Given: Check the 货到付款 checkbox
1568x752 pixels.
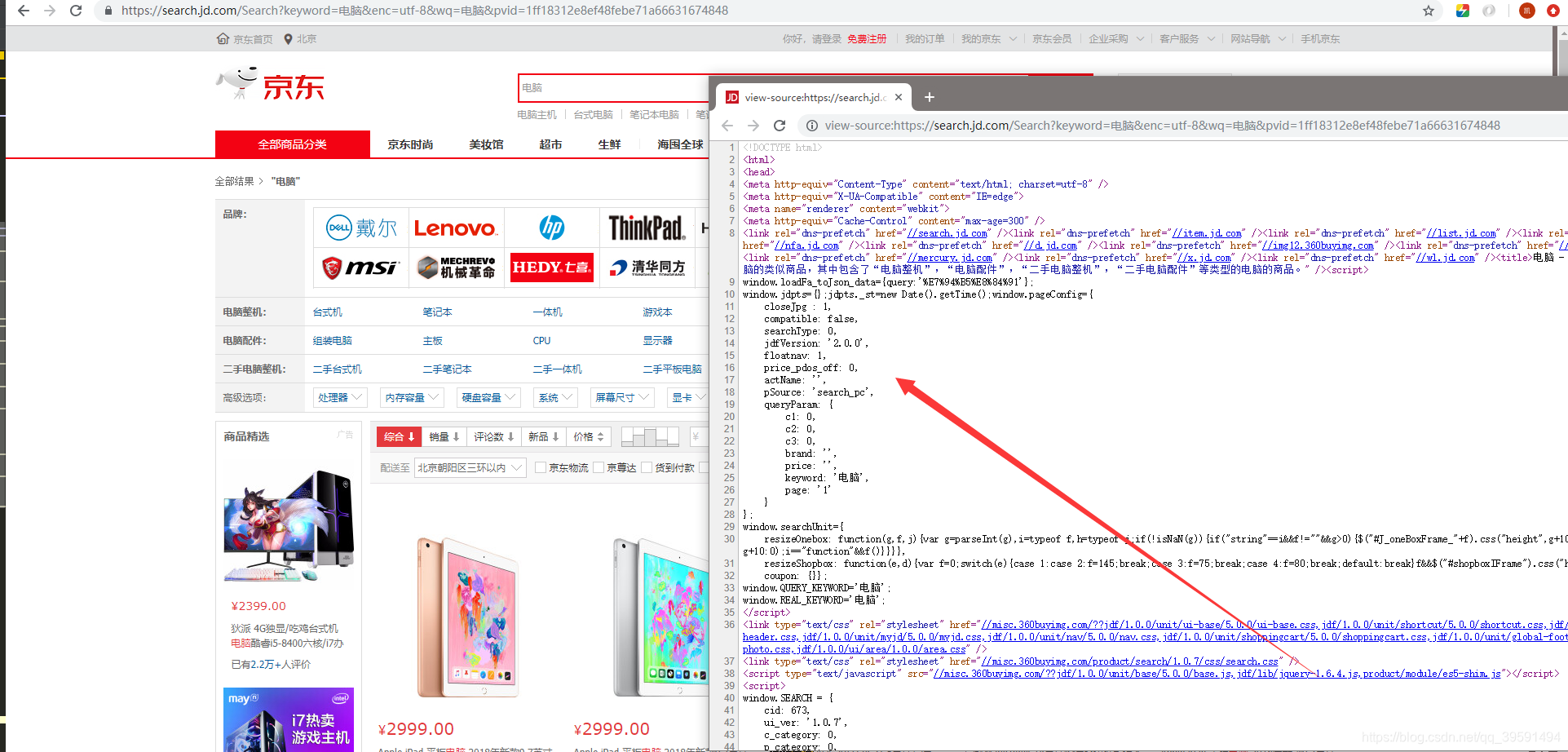Looking at the screenshot, I should pyautogui.click(x=647, y=467).
